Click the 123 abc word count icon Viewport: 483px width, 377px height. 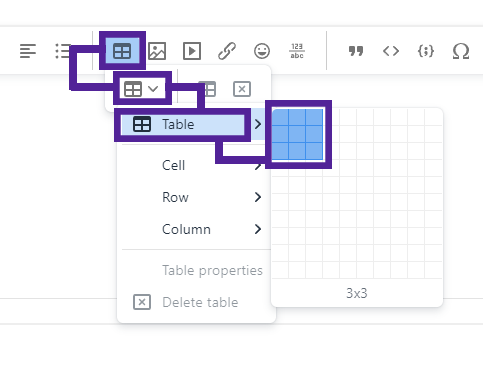[297, 51]
